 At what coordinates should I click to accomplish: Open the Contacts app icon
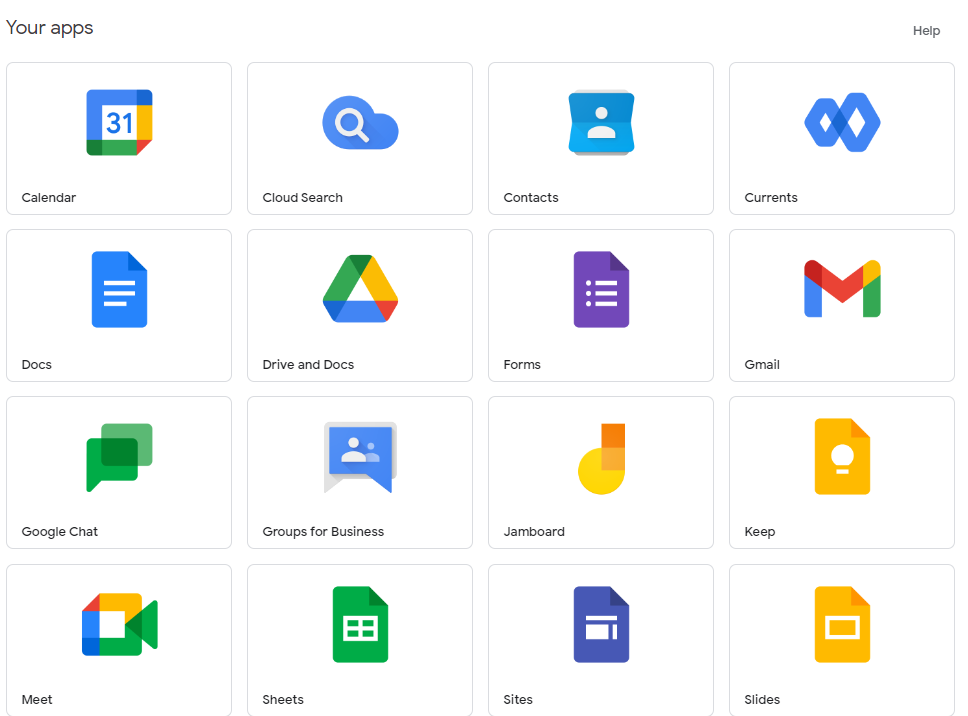(x=601, y=122)
